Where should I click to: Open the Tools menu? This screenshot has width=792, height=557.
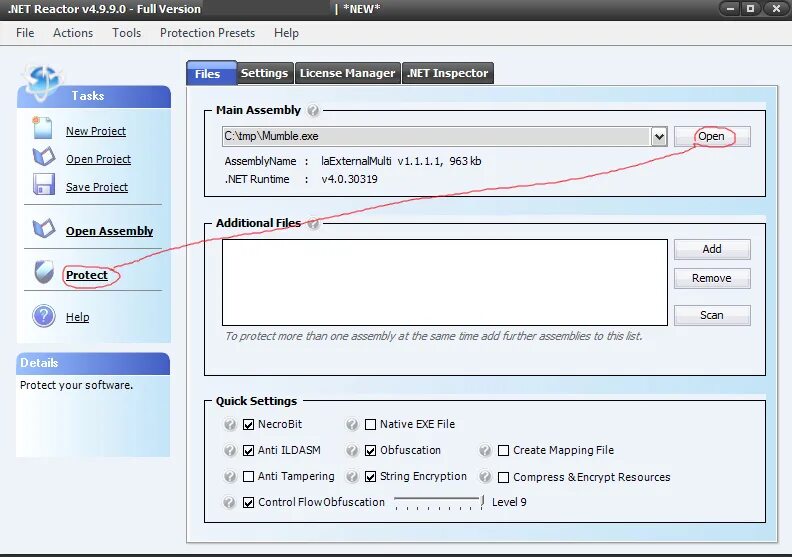(x=126, y=33)
